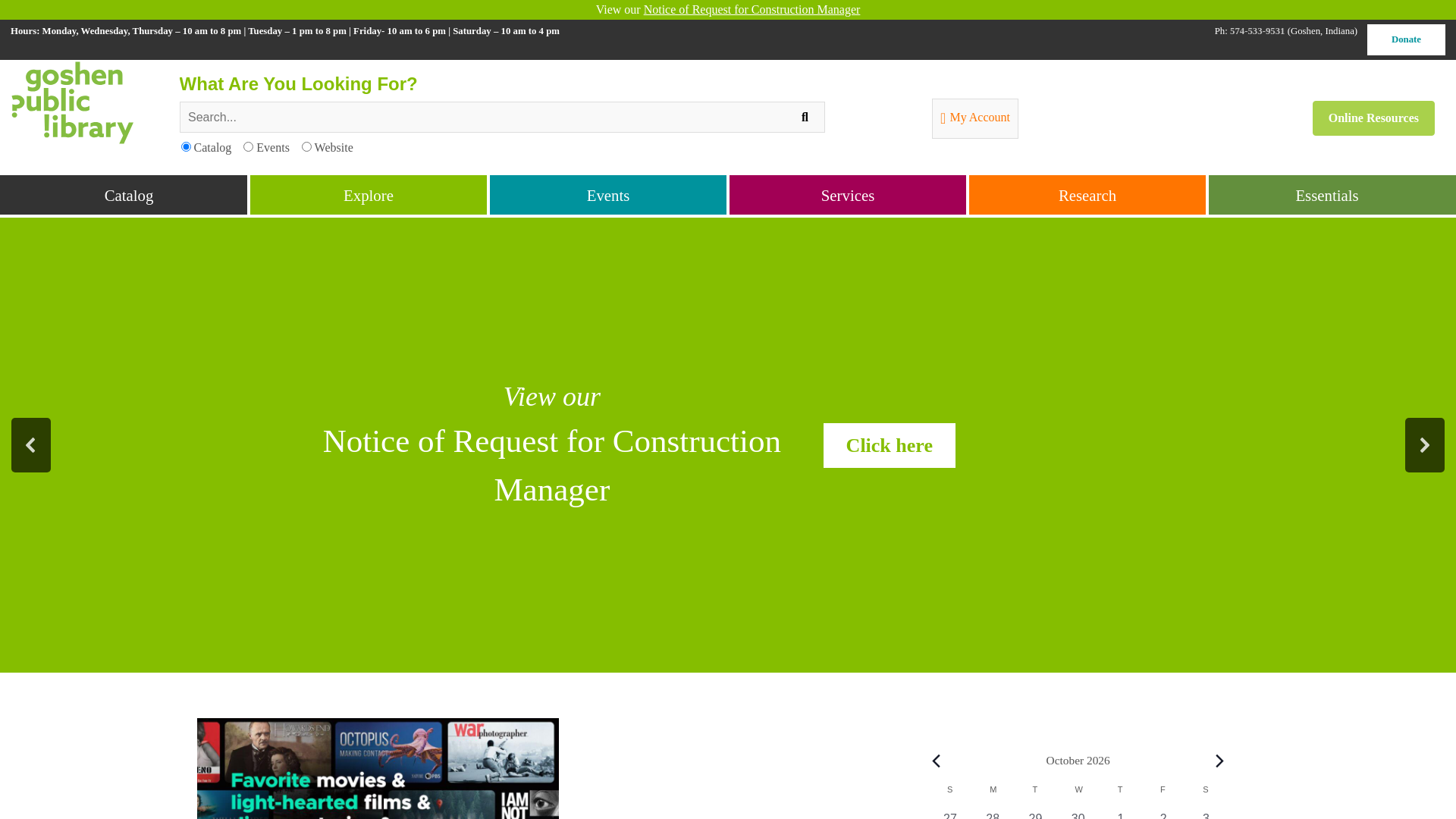Viewport: 1456px width, 819px height.
Task: Open the Research menu
Action: (x=1087, y=196)
